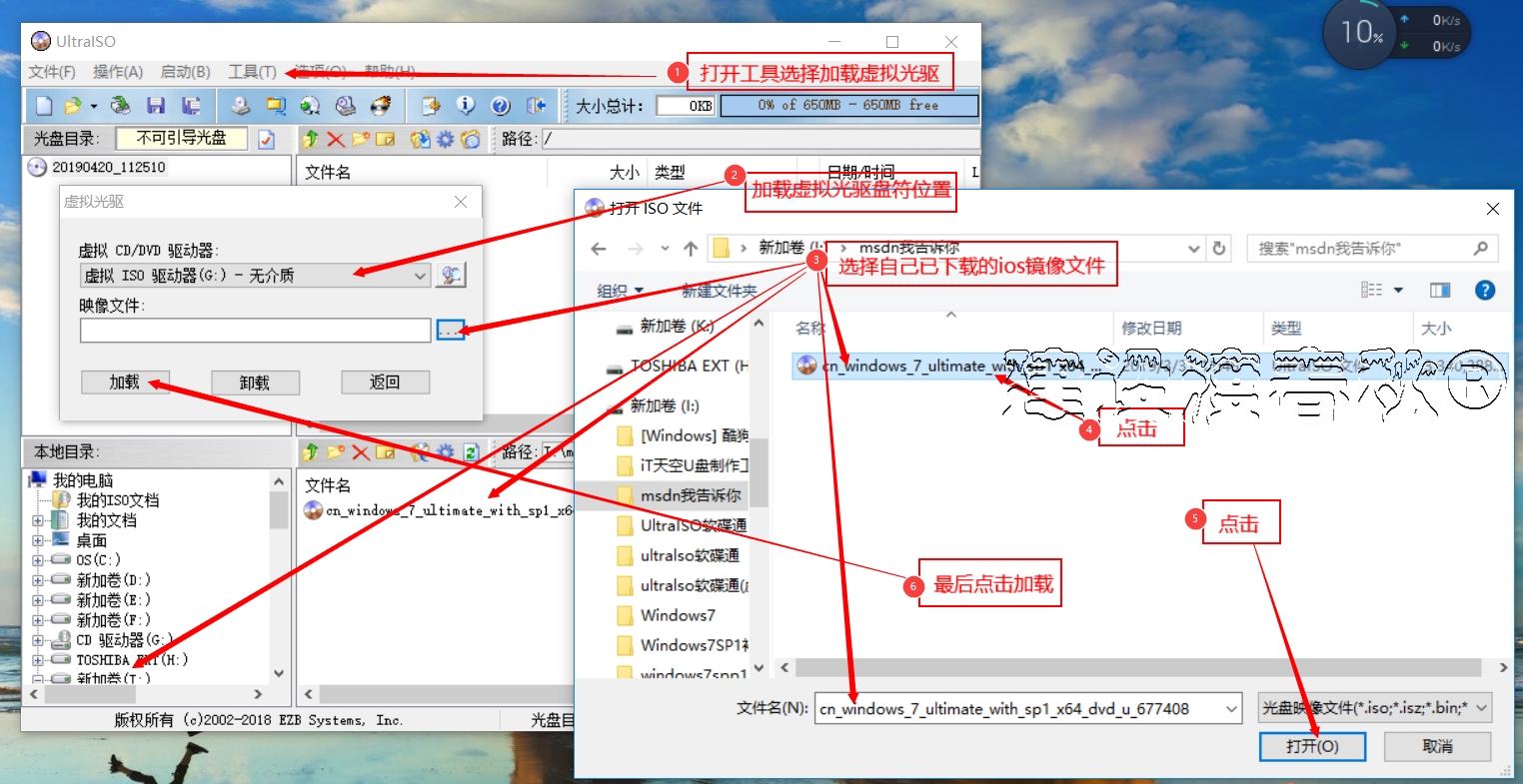Click the Burn CD/DVD image flame icon
1523x784 pixels.
tap(381, 106)
